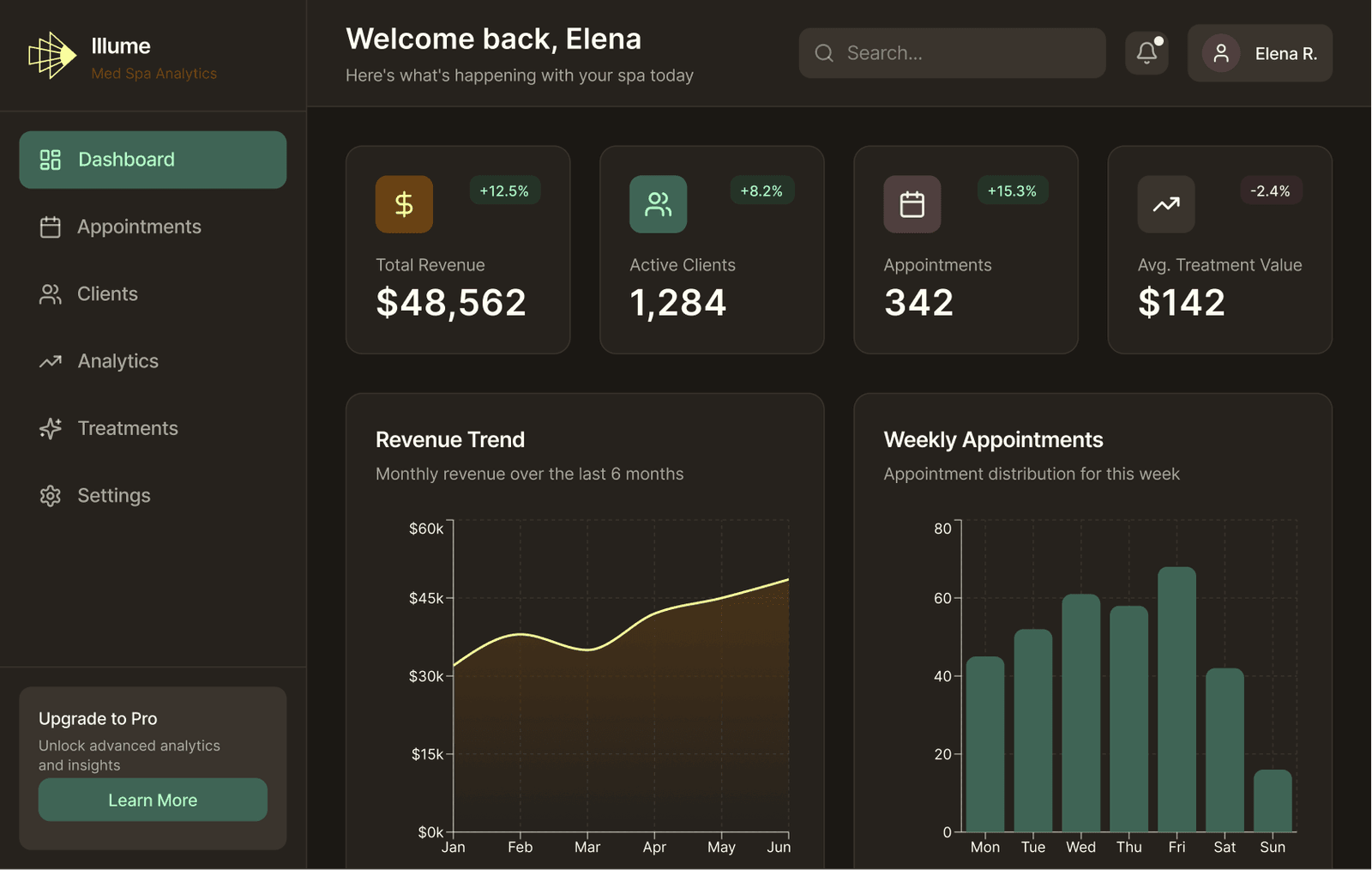Click the Analytics trend icon in the sidebar
1372x870 pixels.
tap(51, 361)
